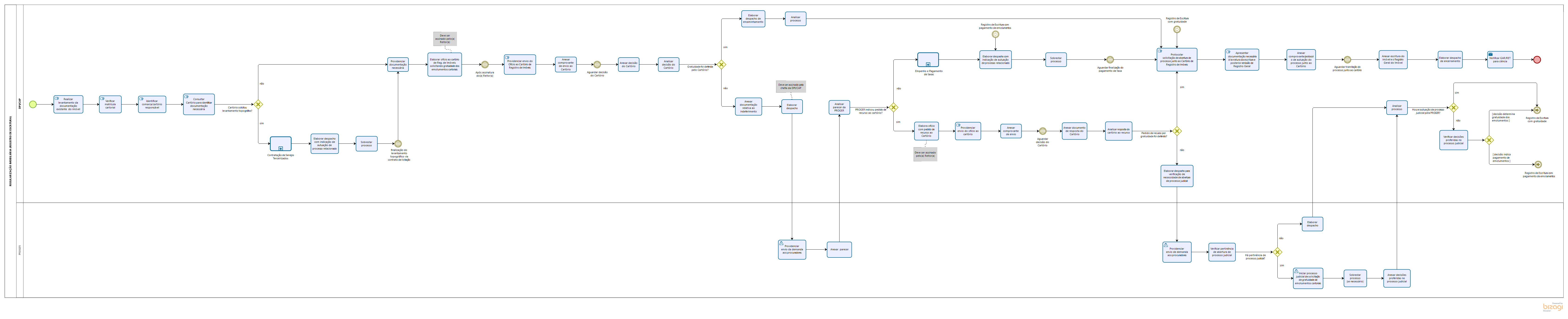Click message icon on 'Notificar GAR/RET' task
The width and height of the screenshot is (1568, 319).
point(1491,54)
